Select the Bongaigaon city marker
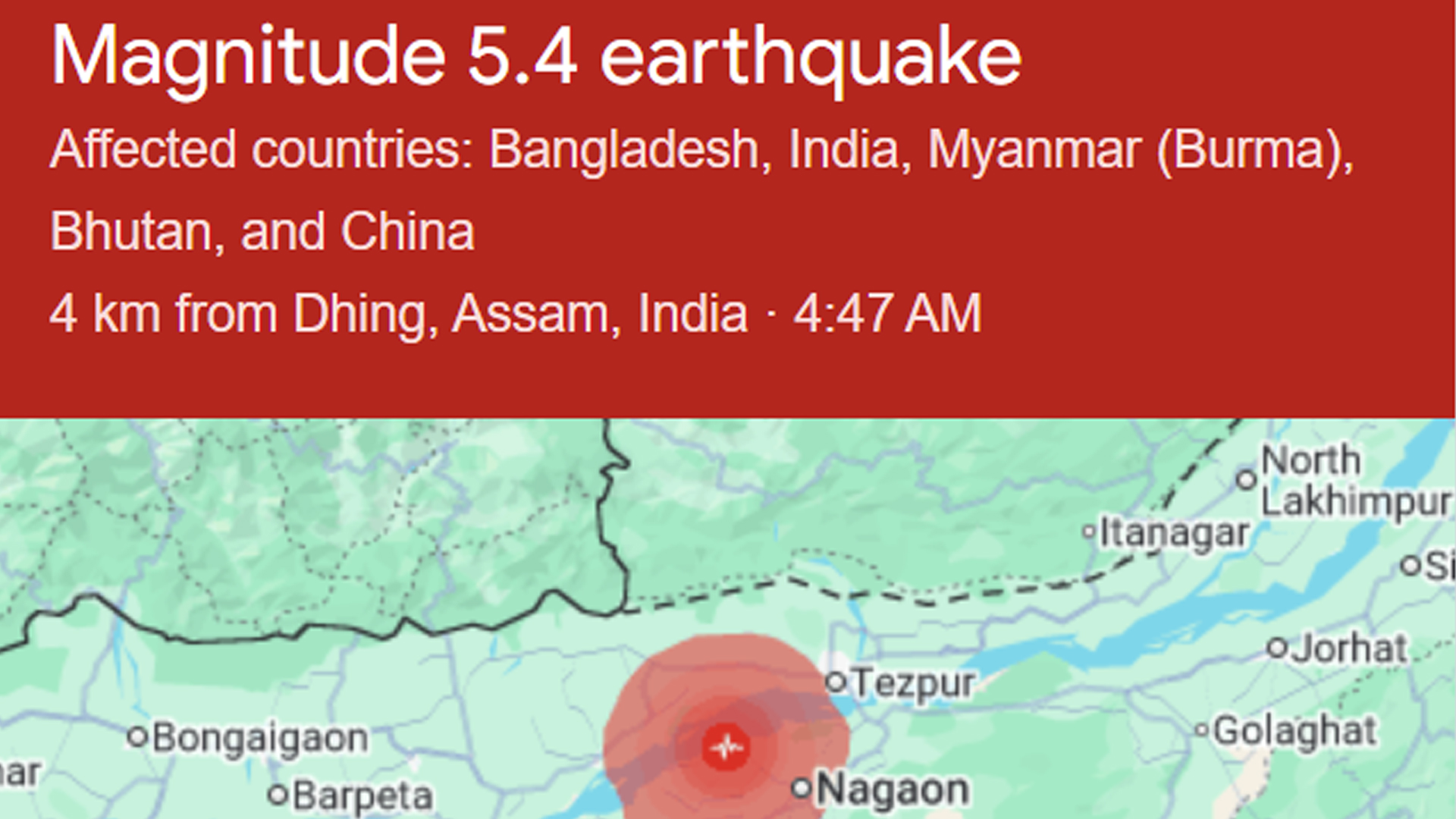The image size is (1456, 819). tap(137, 736)
